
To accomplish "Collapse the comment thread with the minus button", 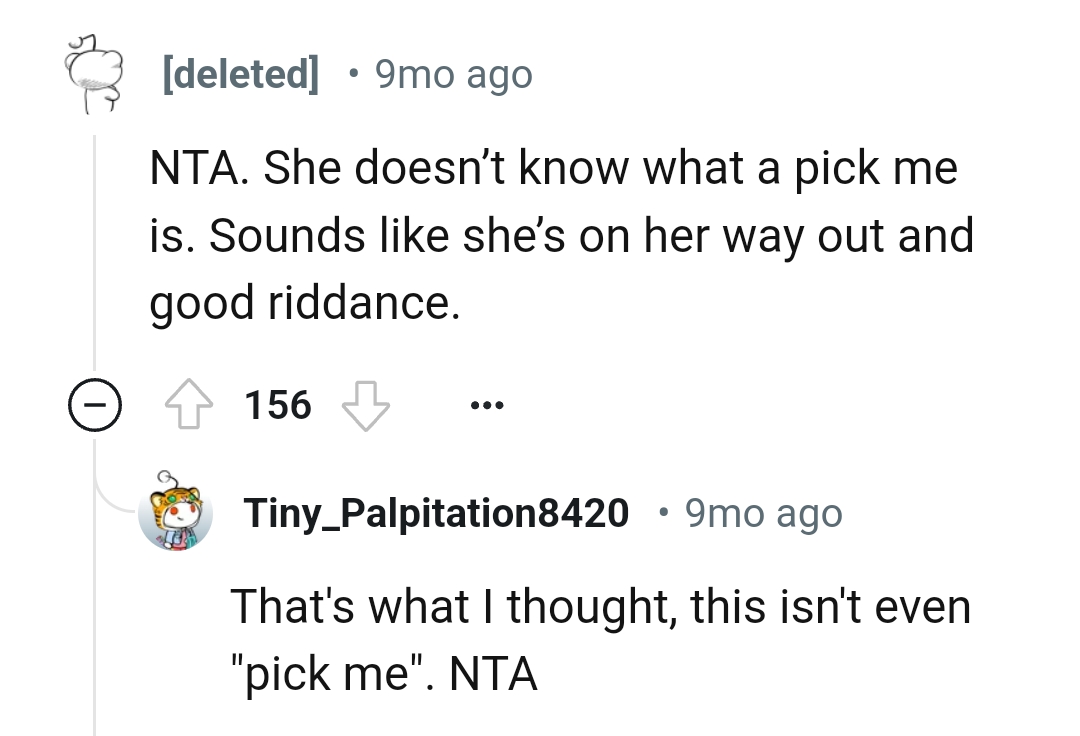I will point(94,404).
